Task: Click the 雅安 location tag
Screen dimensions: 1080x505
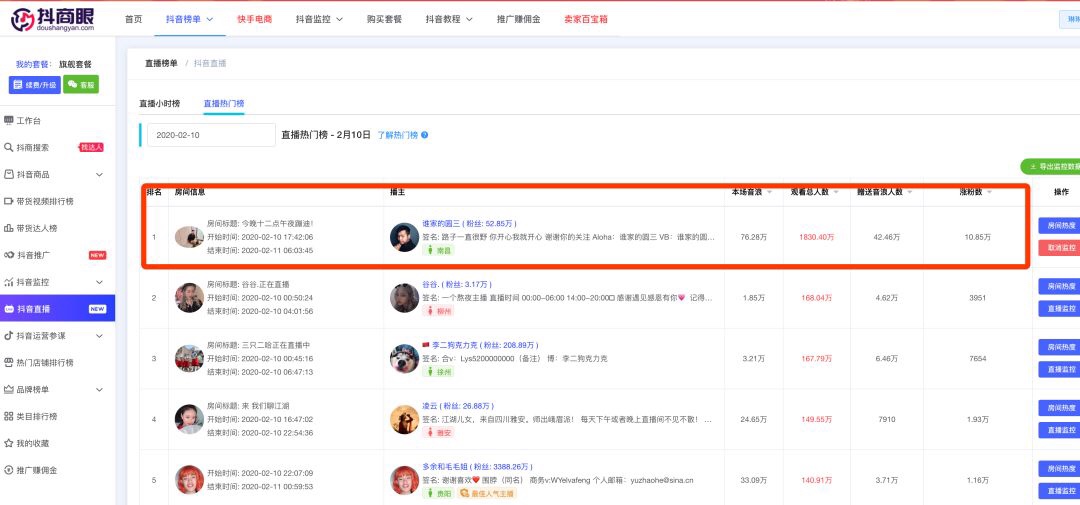Action: click(x=439, y=432)
